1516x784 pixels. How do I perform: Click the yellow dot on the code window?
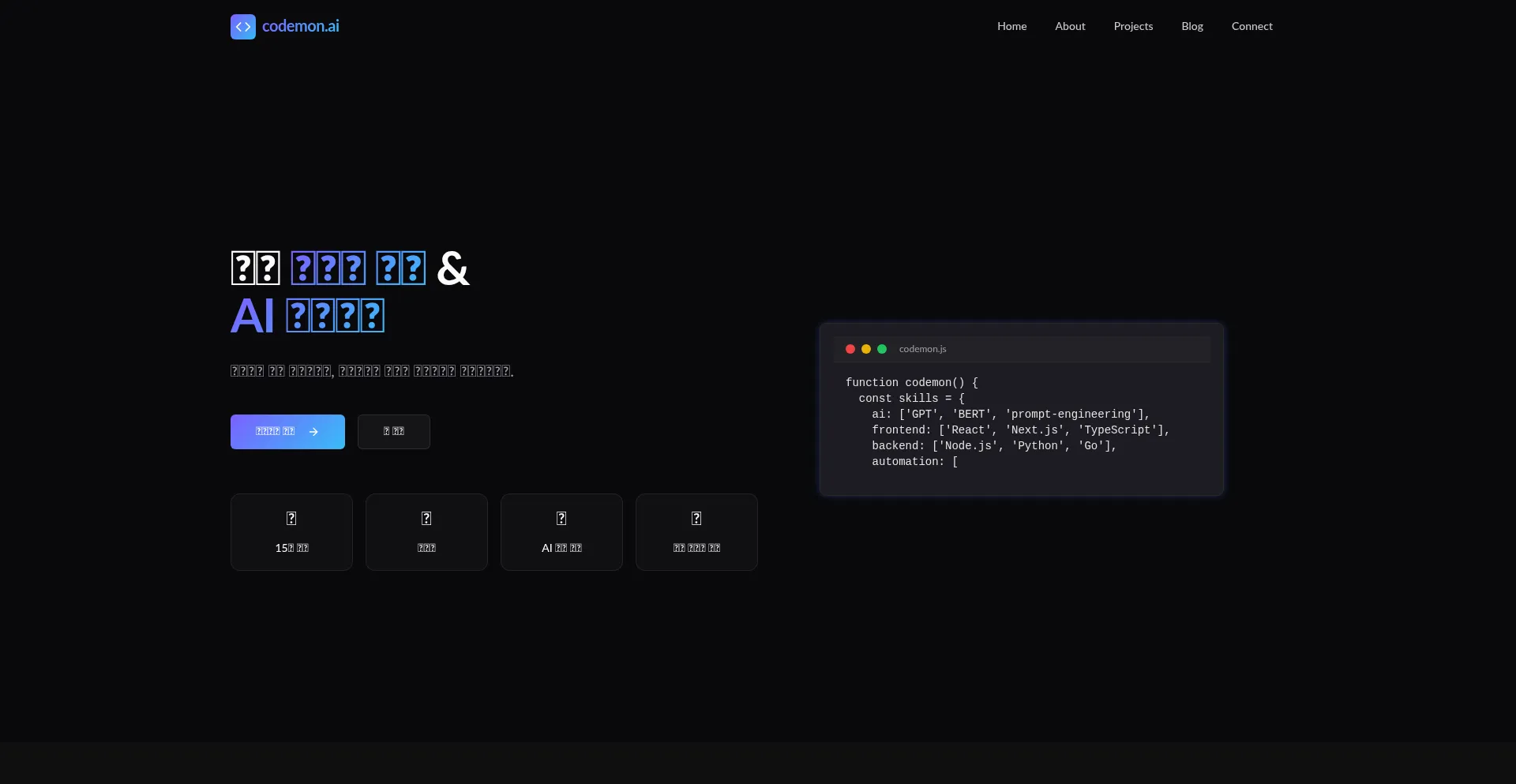[x=866, y=348]
